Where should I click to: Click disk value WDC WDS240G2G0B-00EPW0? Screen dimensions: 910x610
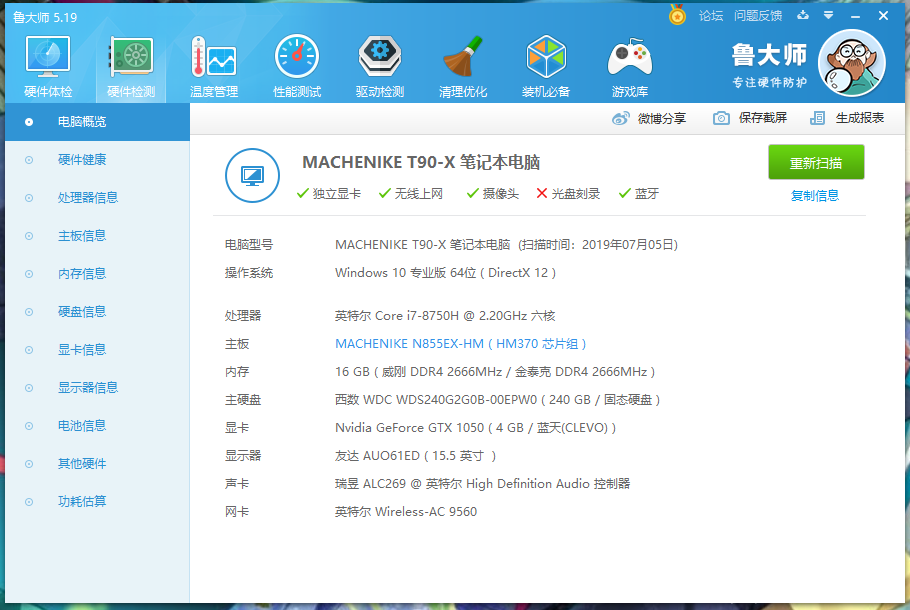(x=497, y=400)
